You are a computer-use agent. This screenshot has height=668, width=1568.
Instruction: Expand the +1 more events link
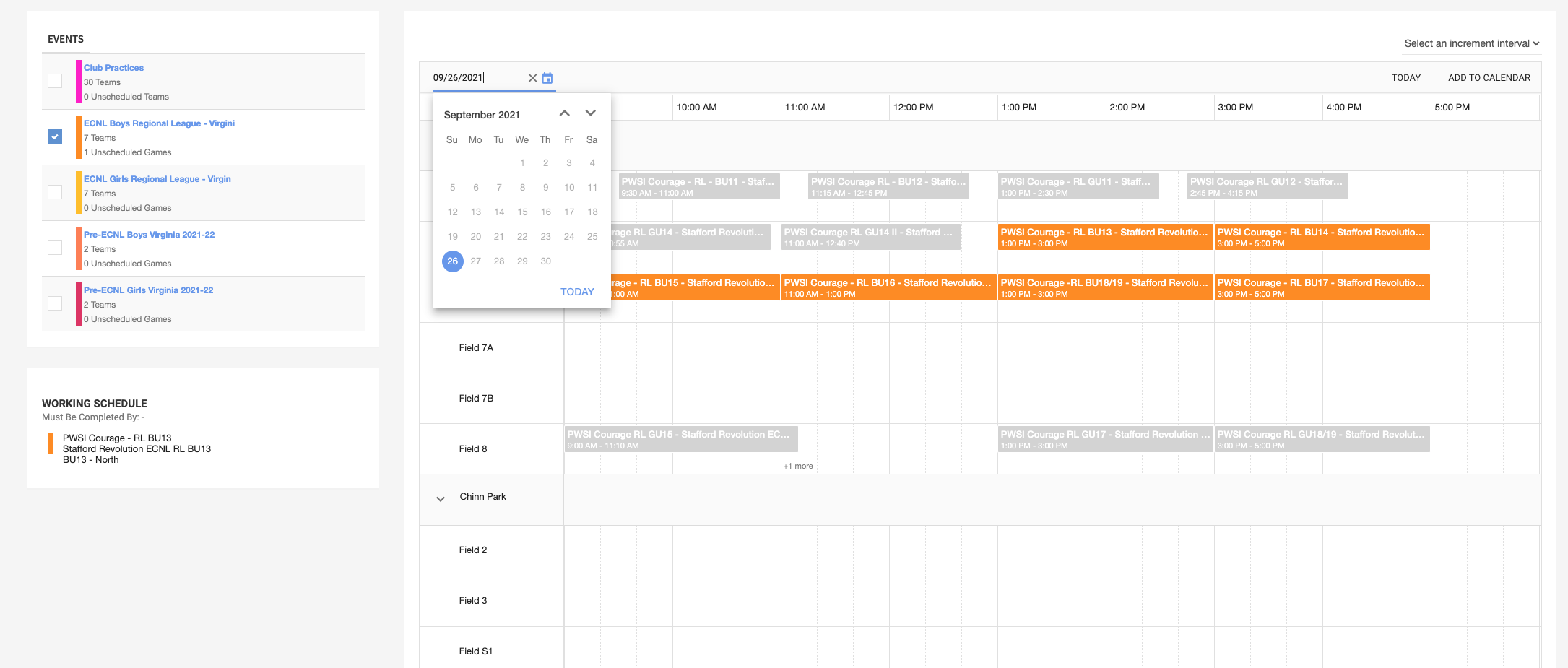click(x=798, y=467)
